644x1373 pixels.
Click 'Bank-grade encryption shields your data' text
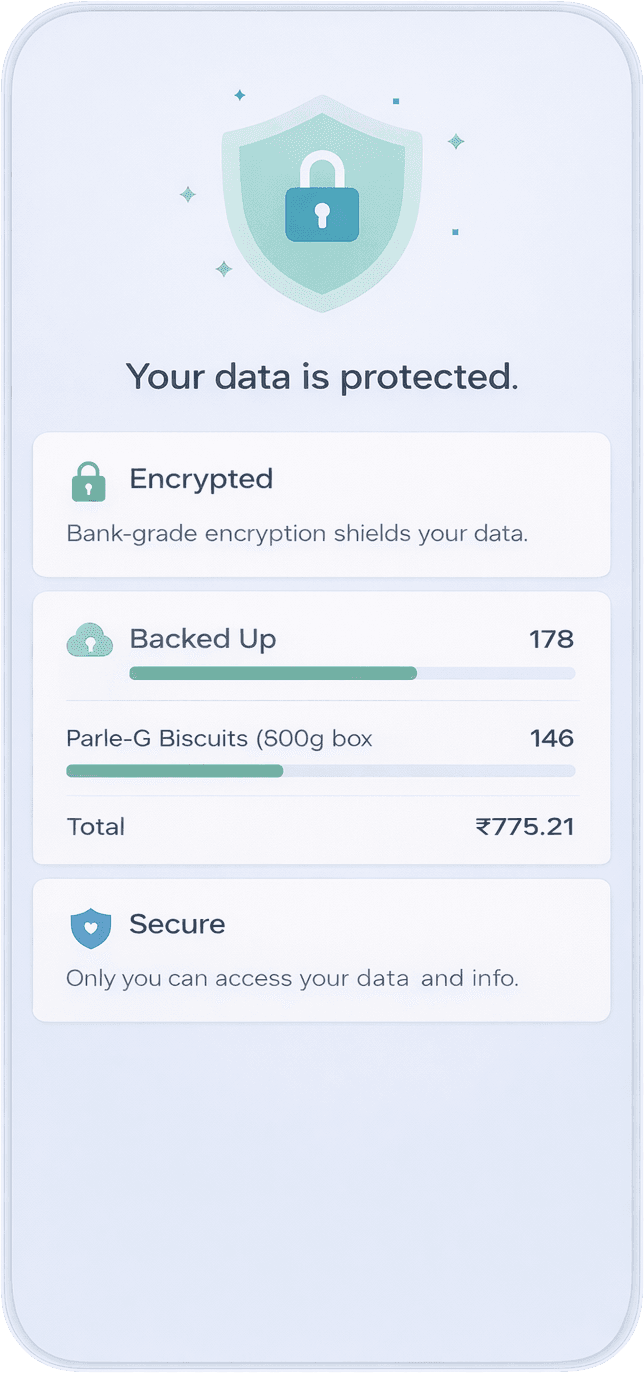(x=296, y=533)
